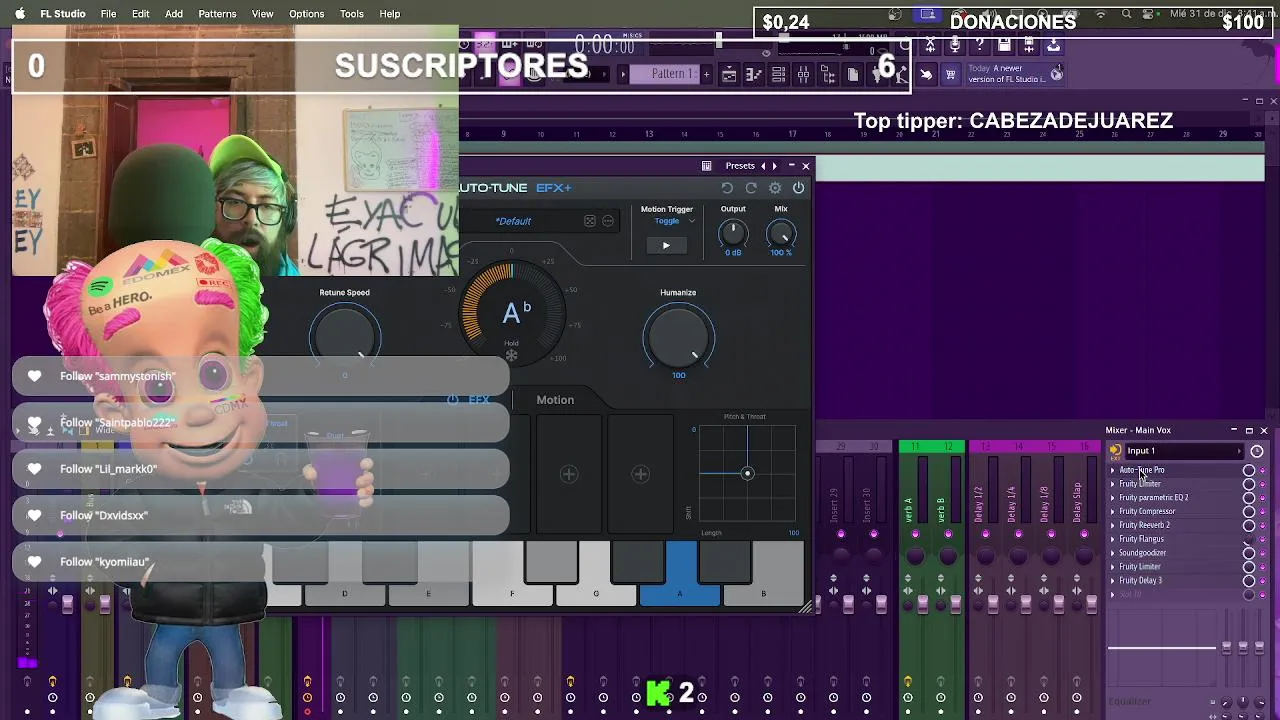Adjust Fruity parametric EQ 2 mix knob
1280x720 pixels.
(x=1249, y=498)
